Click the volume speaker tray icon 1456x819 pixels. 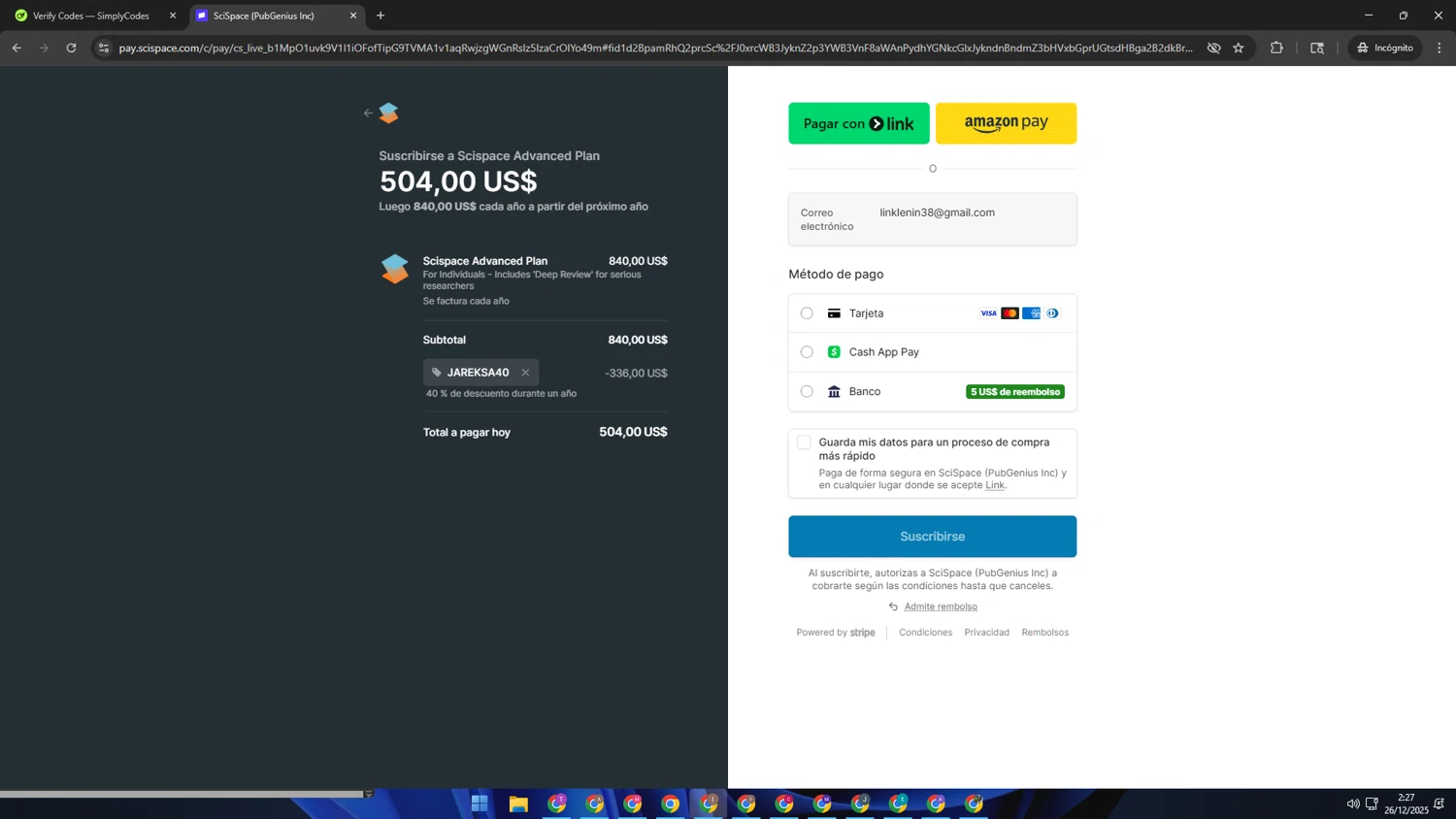point(1352,803)
